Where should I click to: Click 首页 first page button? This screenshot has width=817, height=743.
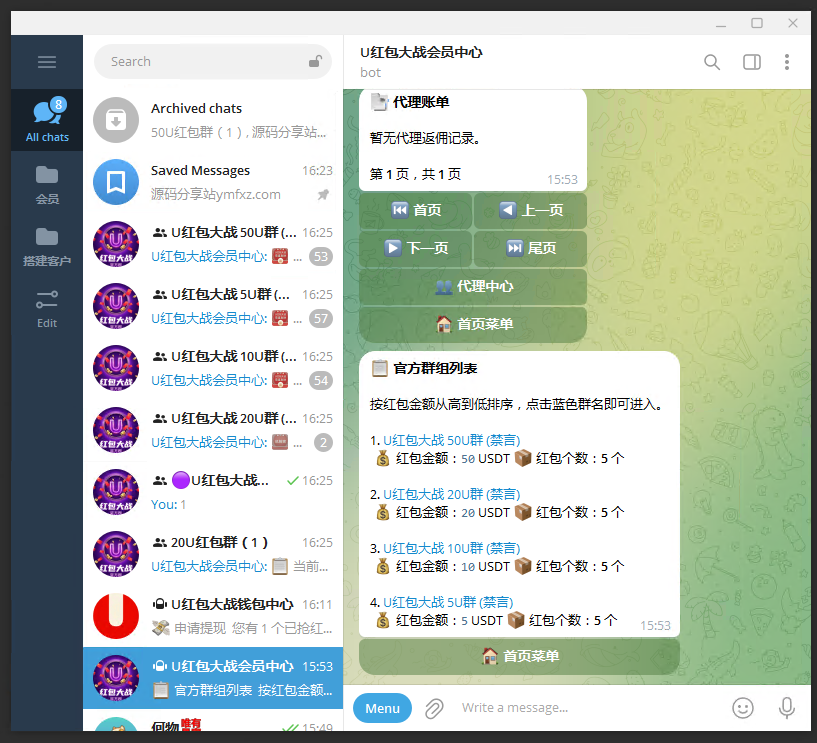415,210
